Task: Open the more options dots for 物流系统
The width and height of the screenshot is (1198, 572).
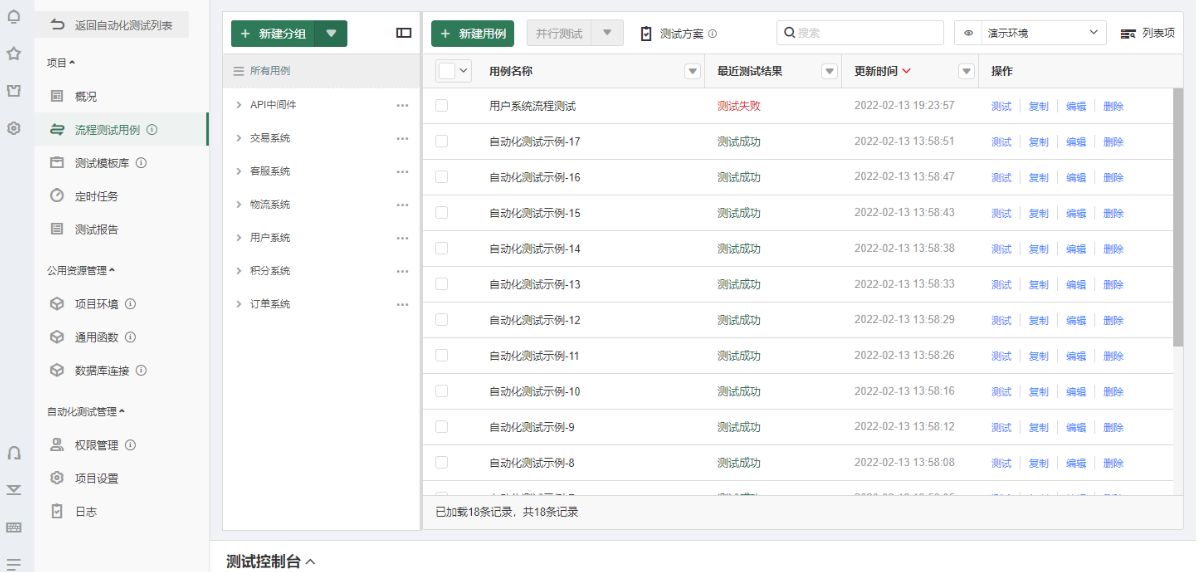Action: pos(403,205)
